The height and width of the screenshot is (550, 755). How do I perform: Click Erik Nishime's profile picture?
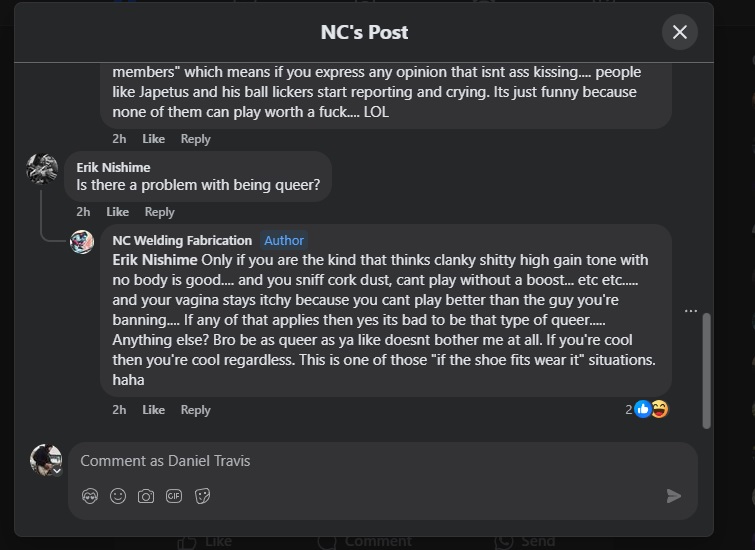42,169
